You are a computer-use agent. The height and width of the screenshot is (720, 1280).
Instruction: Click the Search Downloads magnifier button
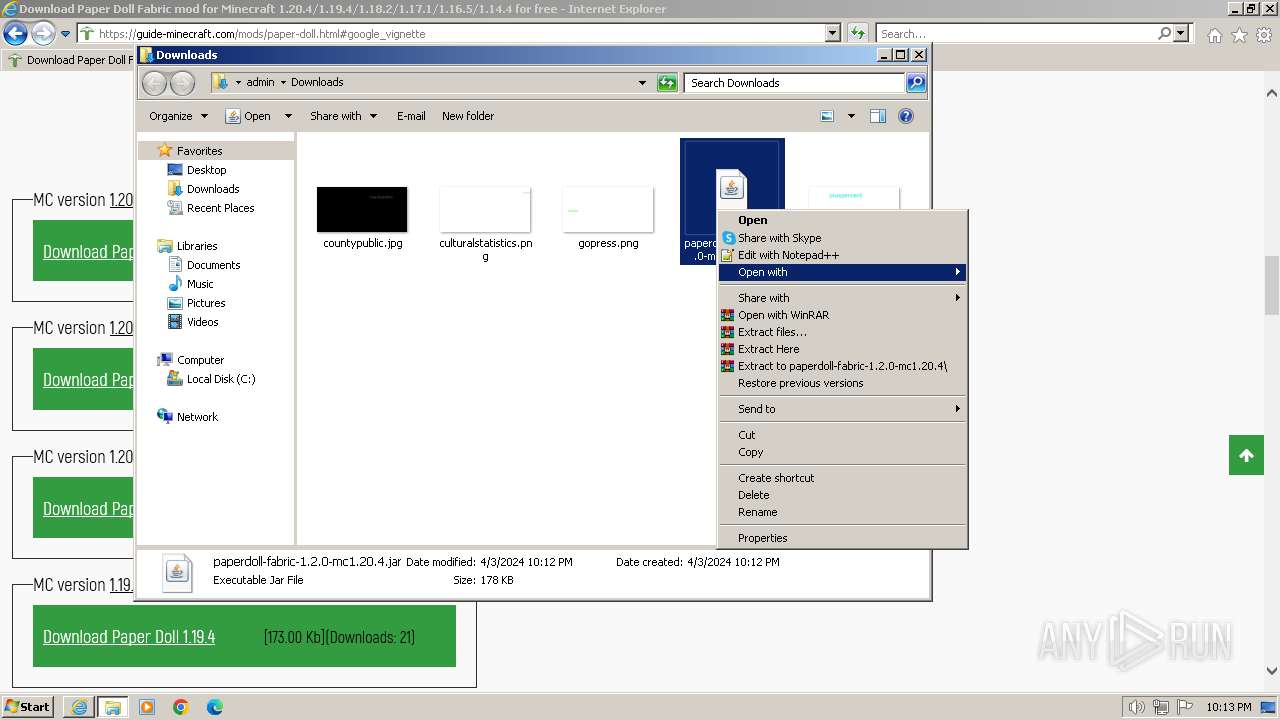(915, 83)
